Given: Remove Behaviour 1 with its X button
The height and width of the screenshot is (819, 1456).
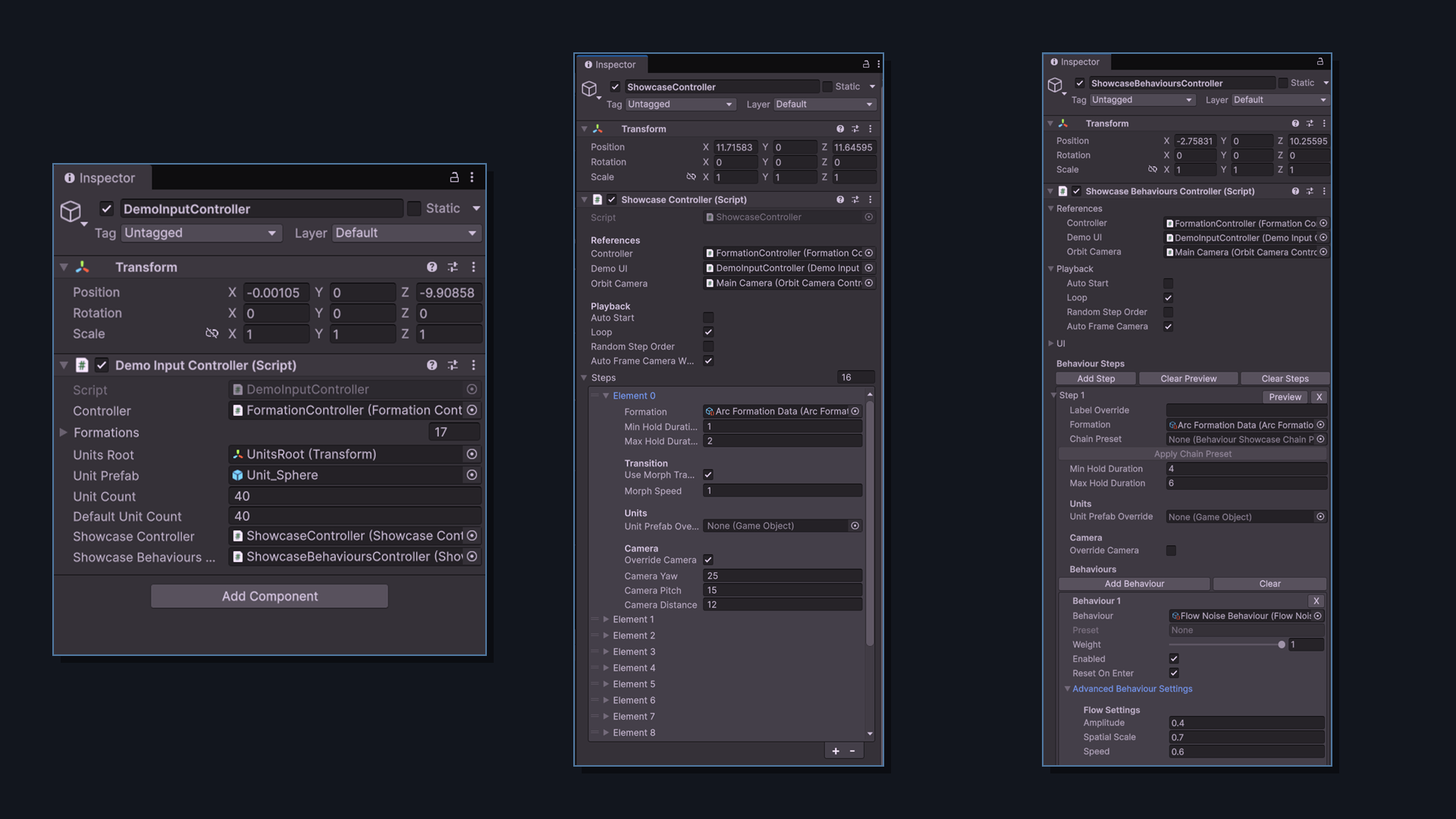Looking at the screenshot, I should pyautogui.click(x=1316, y=601).
